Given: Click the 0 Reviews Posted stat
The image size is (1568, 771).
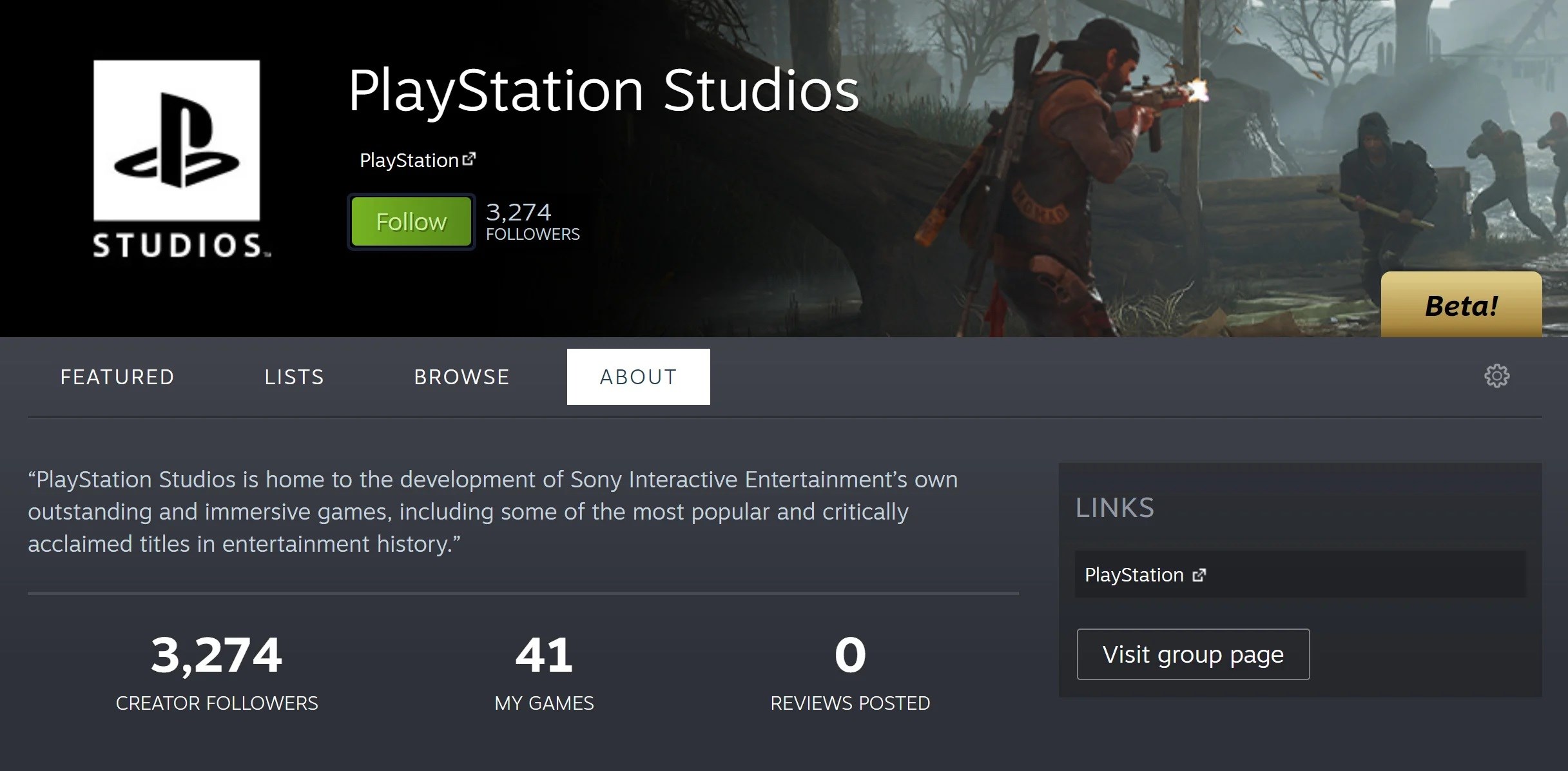Looking at the screenshot, I should click(x=850, y=673).
